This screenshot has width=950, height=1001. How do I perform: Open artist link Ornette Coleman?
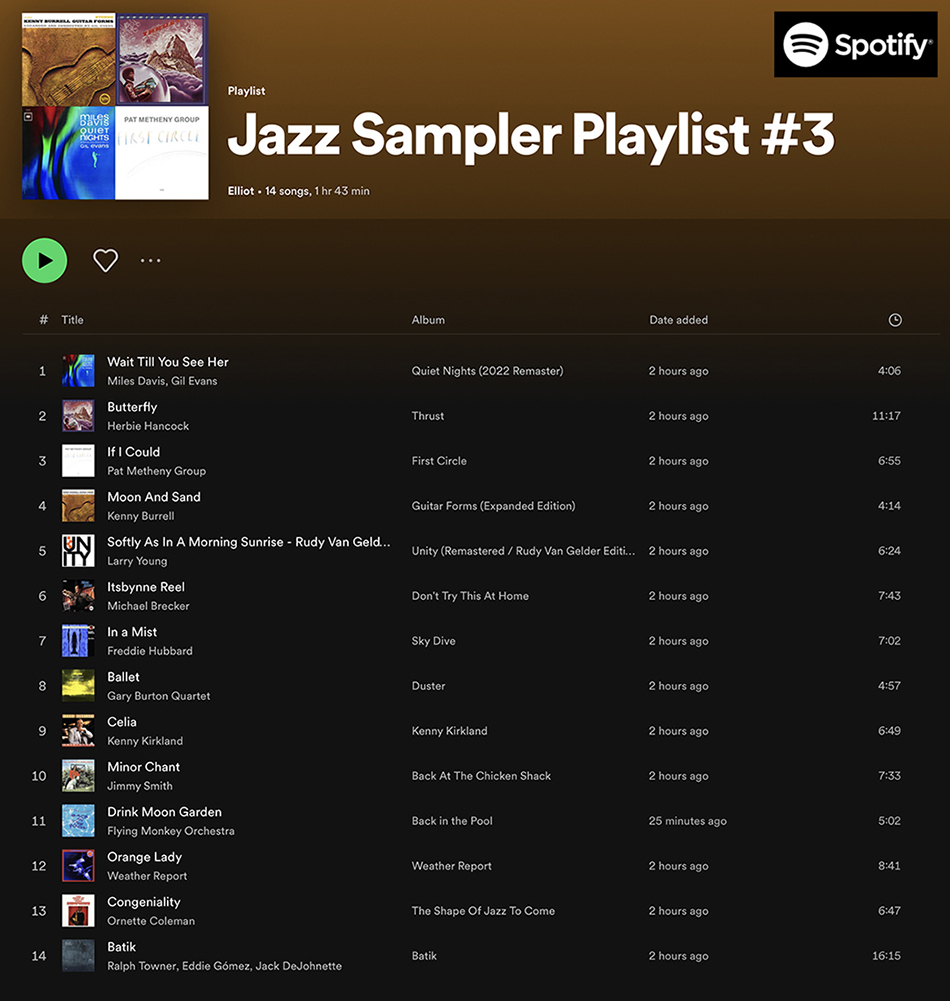[x=151, y=921]
